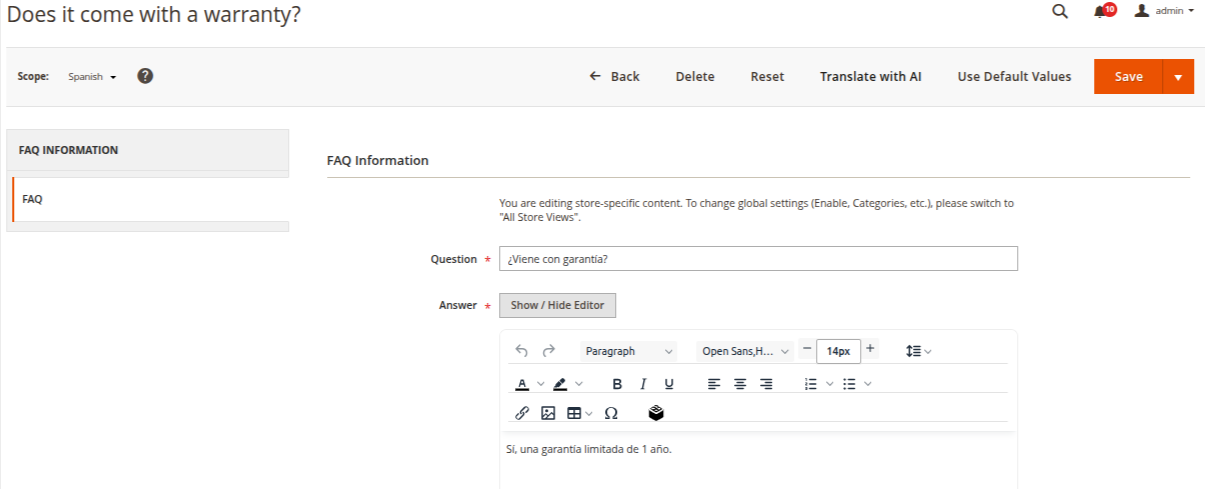Click the Translate with AI button

870,77
